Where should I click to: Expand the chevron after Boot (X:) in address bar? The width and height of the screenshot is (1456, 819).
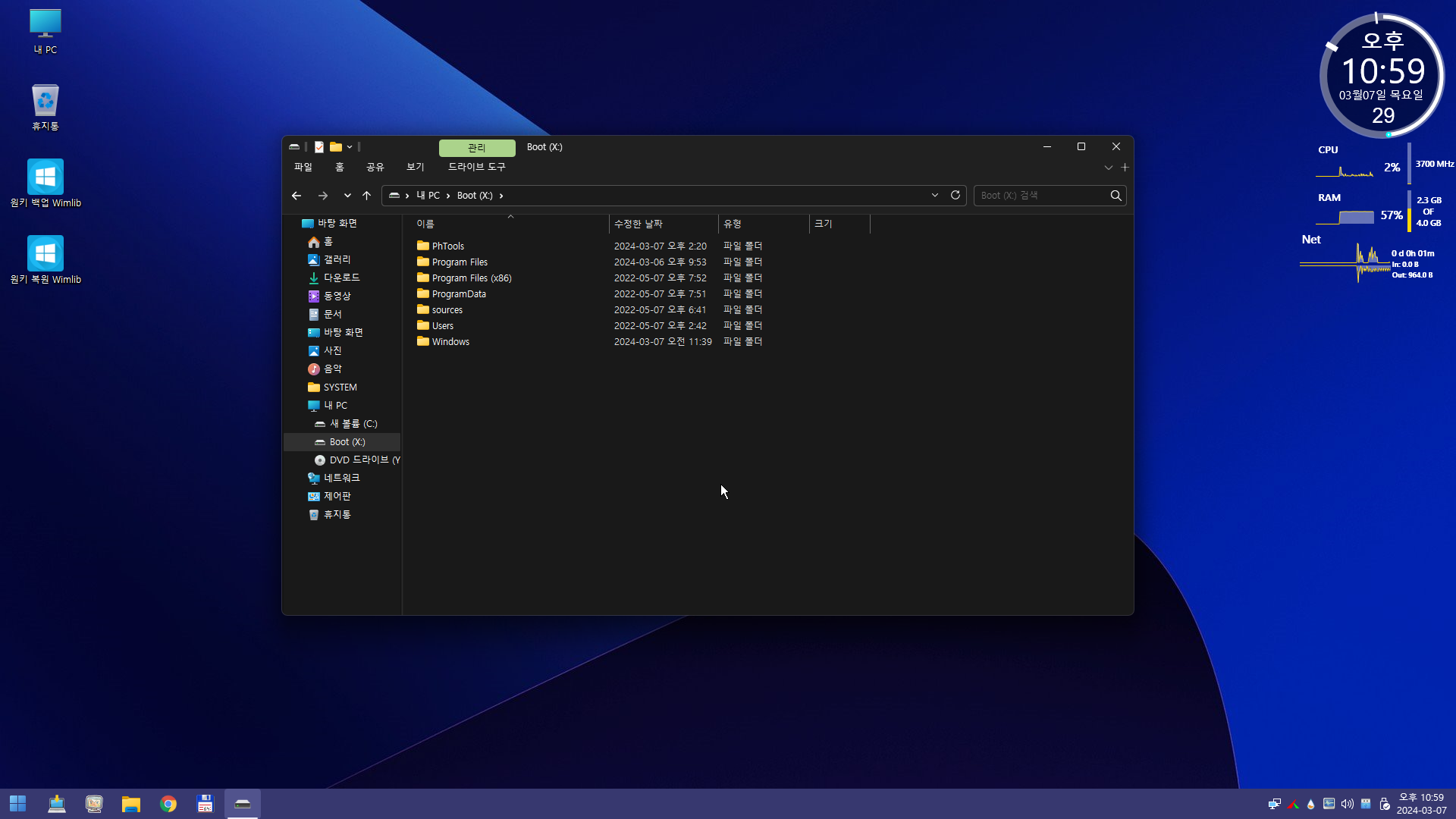[501, 196]
